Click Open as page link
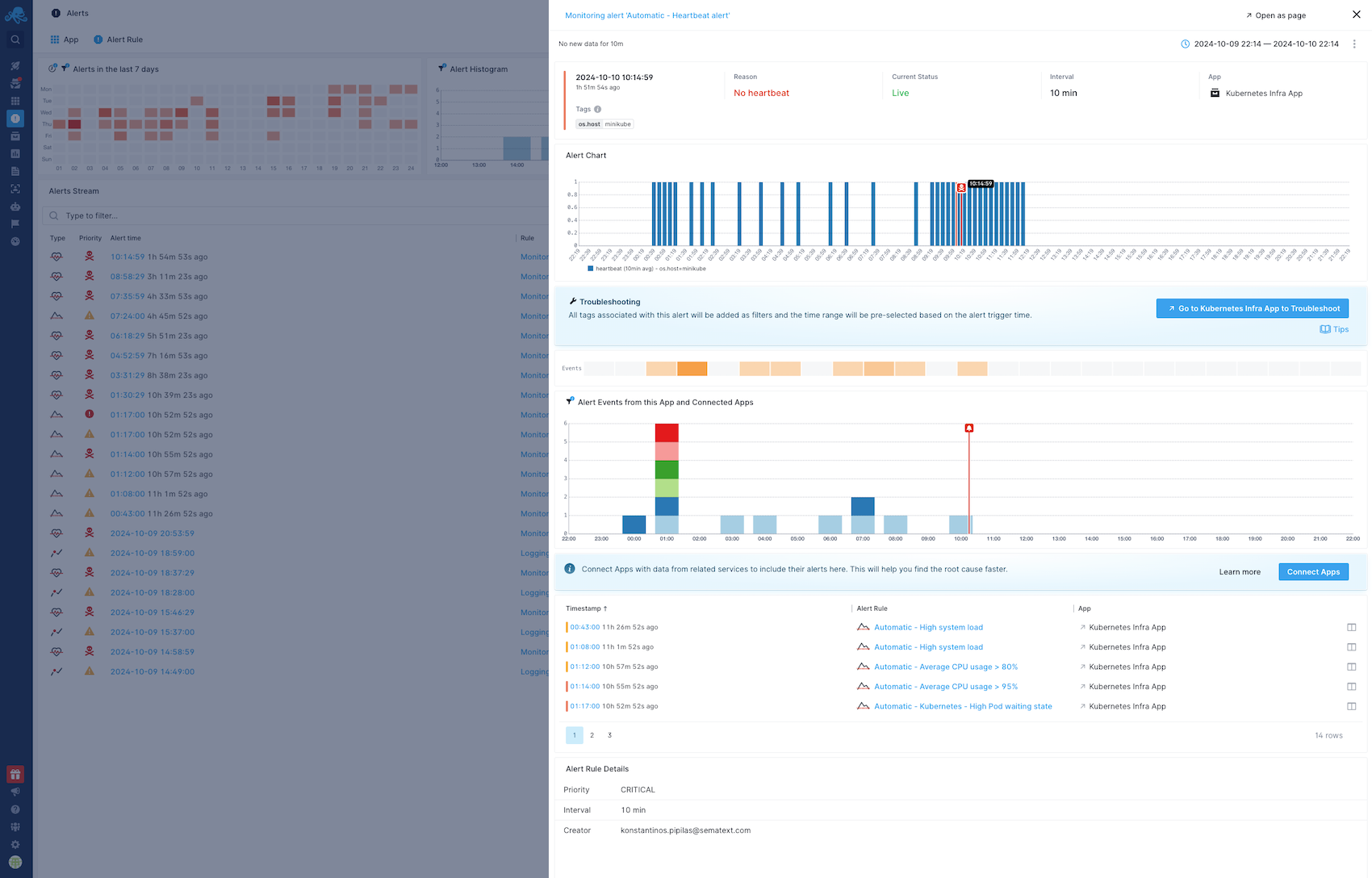 point(1275,15)
